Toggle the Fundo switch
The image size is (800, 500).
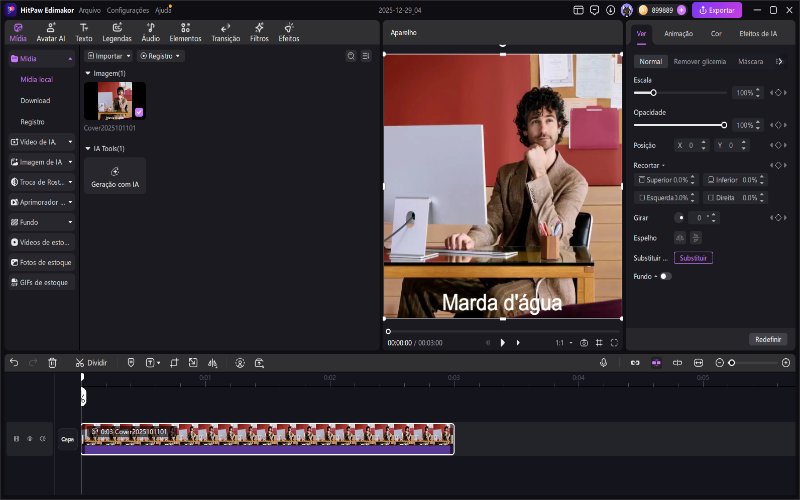665,277
